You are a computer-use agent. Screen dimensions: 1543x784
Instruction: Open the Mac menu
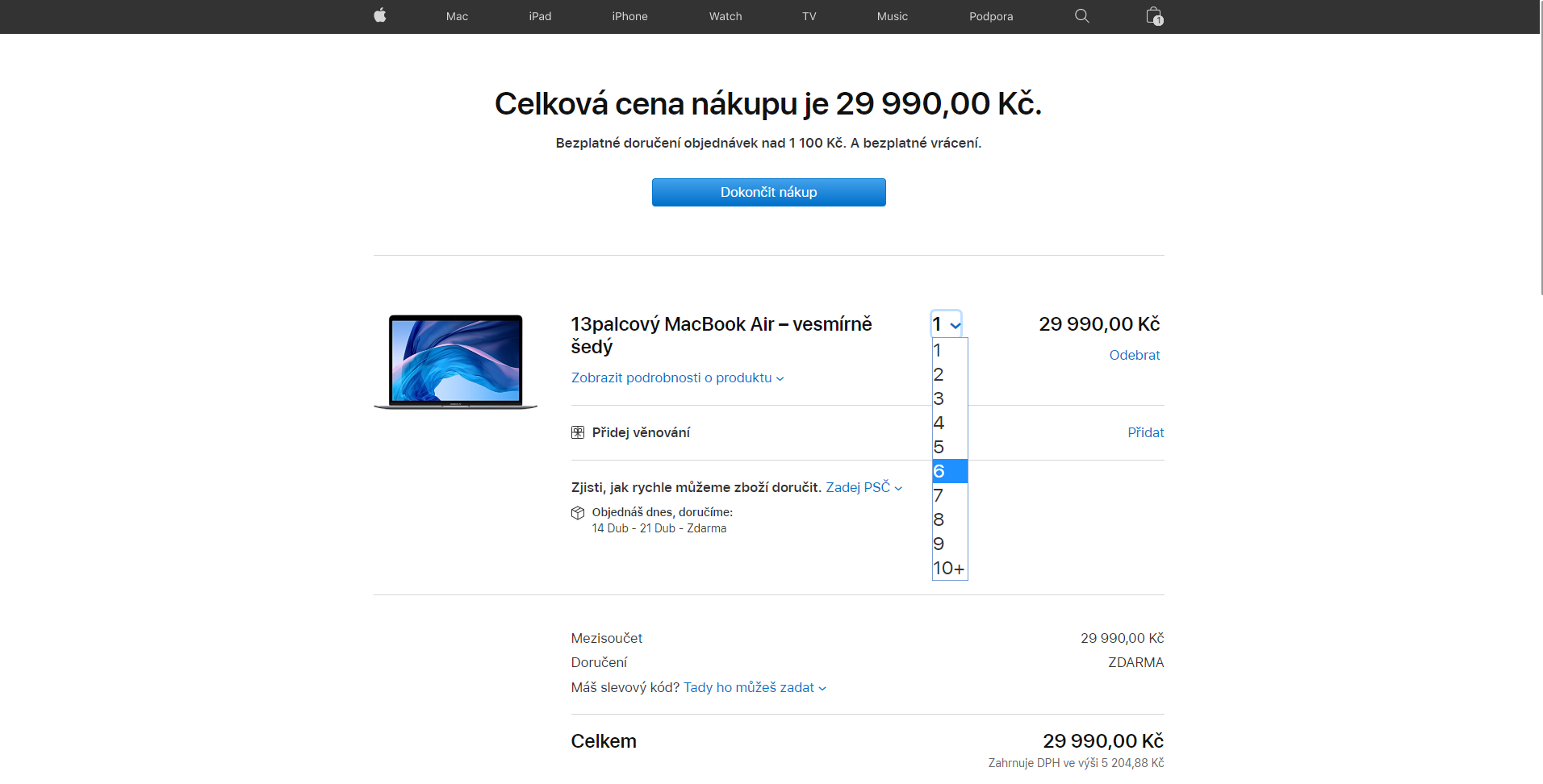(457, 16)
